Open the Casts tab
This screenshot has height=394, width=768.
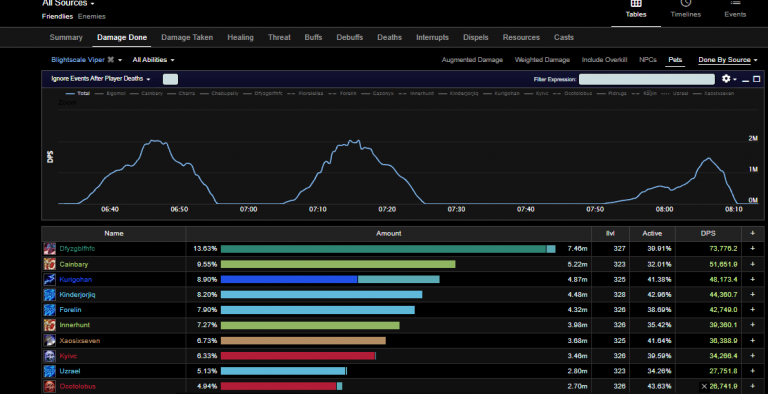[564, 37]
